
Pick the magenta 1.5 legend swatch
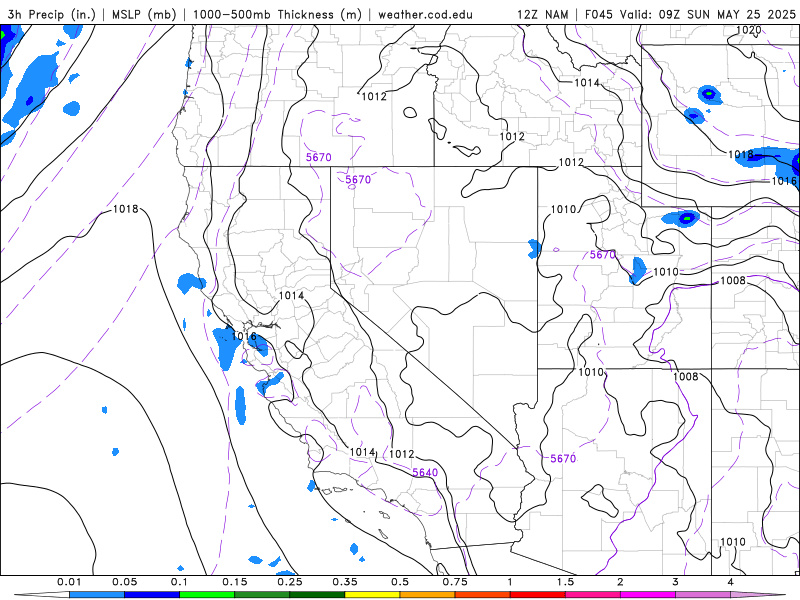click(x=593, y=595)
